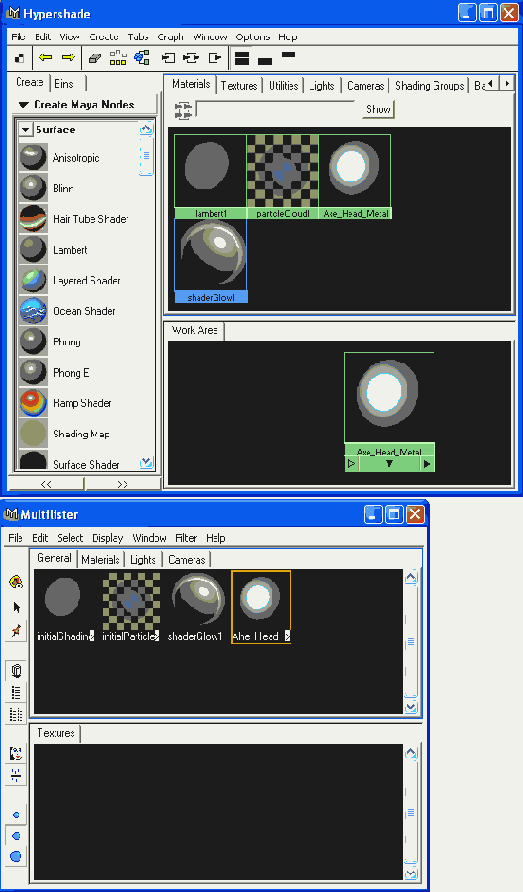Image resolution: width=523 pixels, height=892 pixels.
Task: Toggle show top tabs only layout
Action: pos(289,55)
